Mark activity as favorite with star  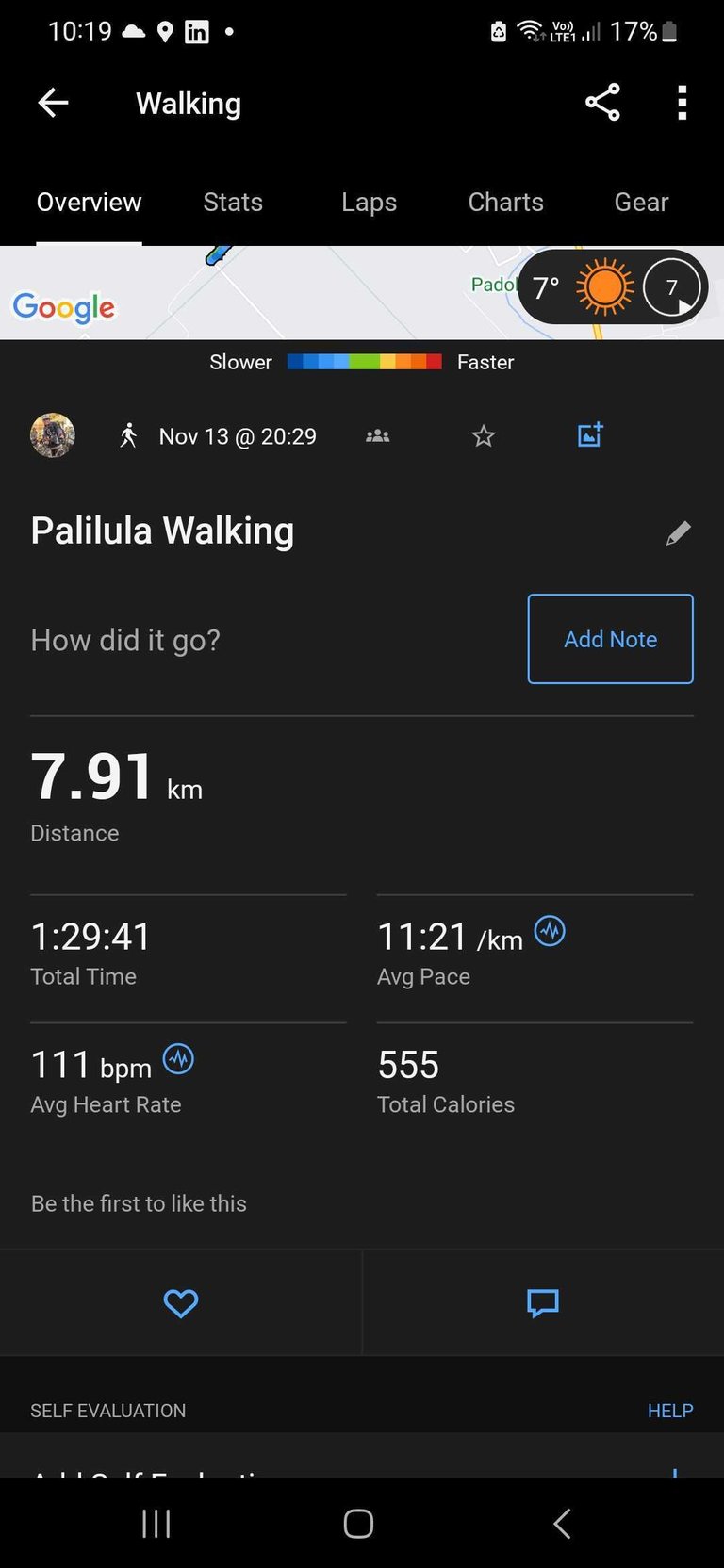pos(484,435)
